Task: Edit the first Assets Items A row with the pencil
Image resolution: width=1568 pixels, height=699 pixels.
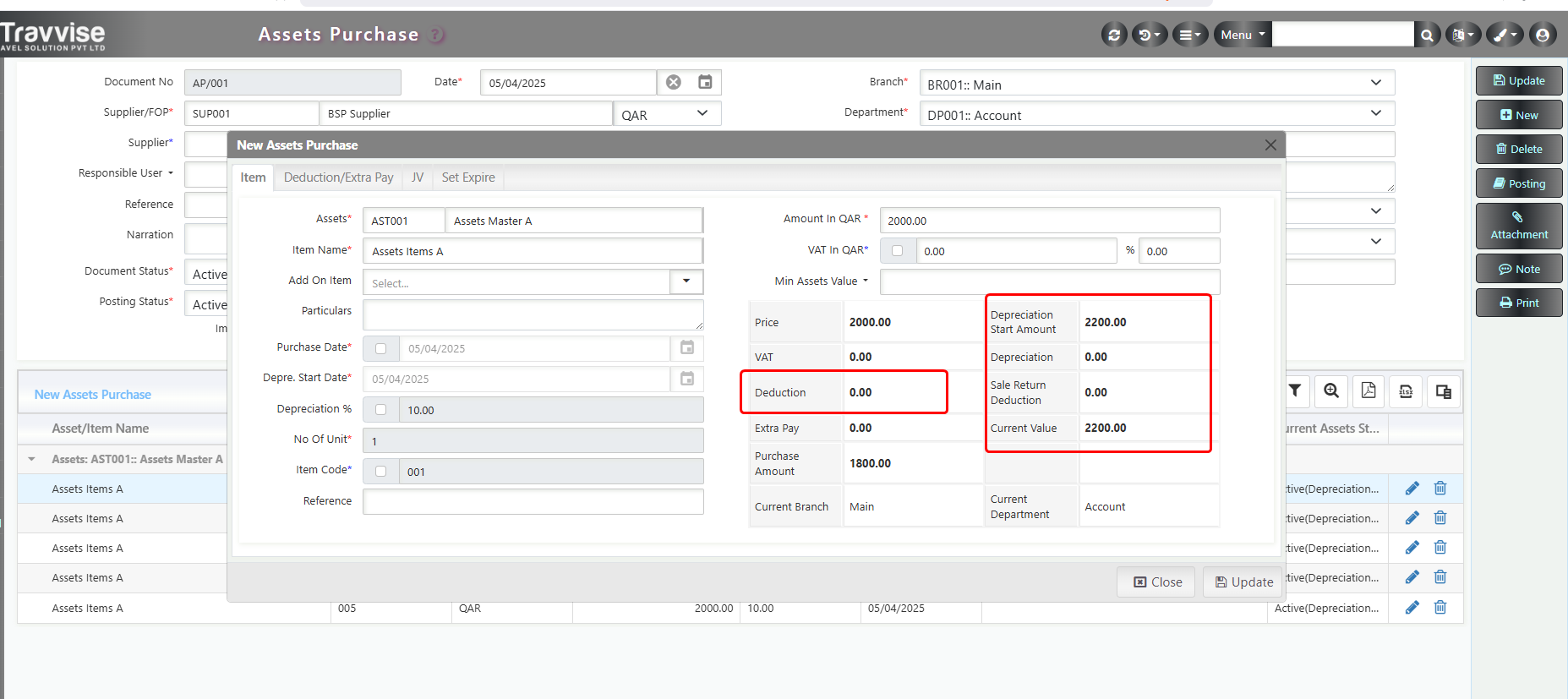Action: click(x=1412, y=489)
